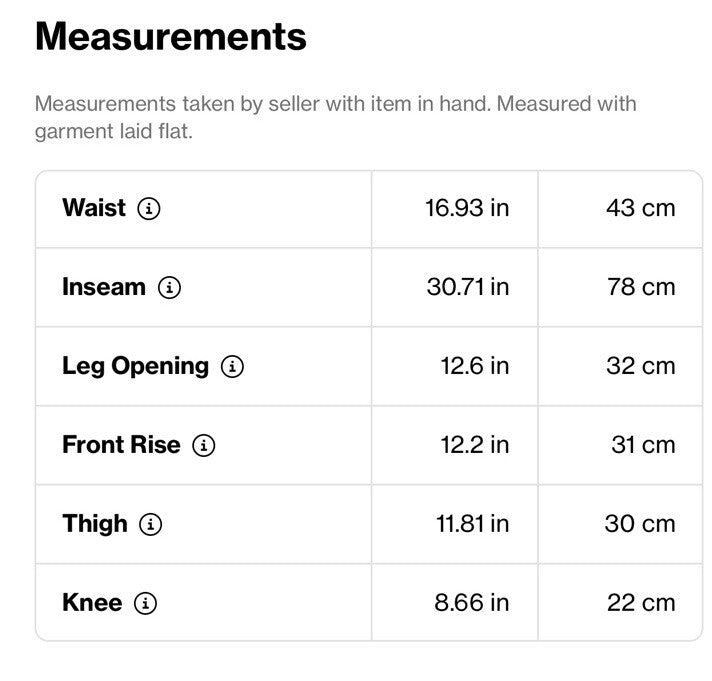
Task: Open the Front Rise info icon
Action: 204,445
